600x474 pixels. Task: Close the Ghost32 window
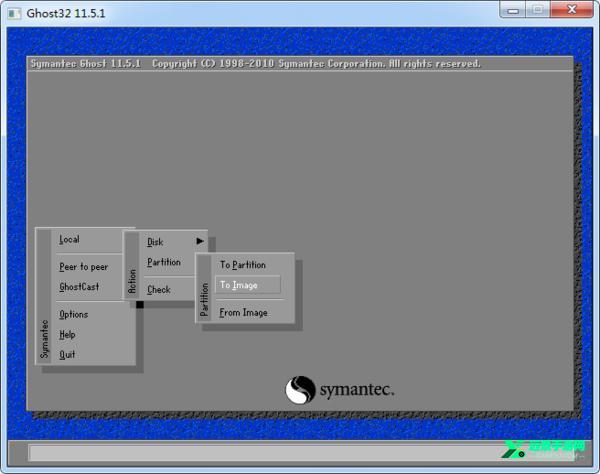pyautogui.click(x=572, y=10)
